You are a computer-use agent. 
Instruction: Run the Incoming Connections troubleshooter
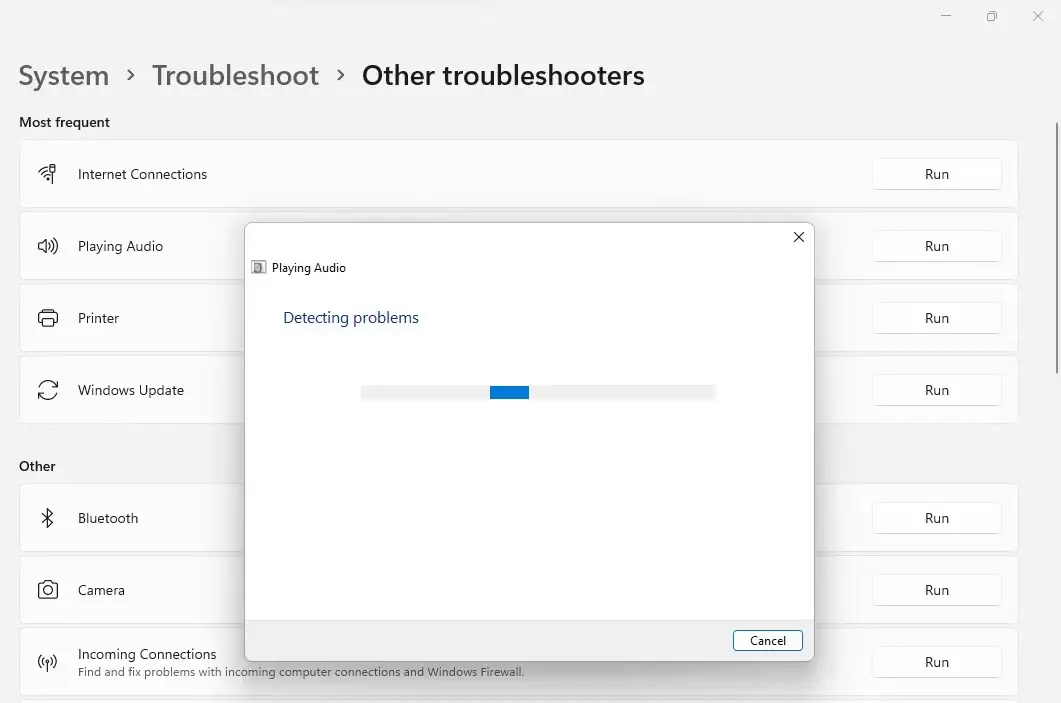pos(936,662)
